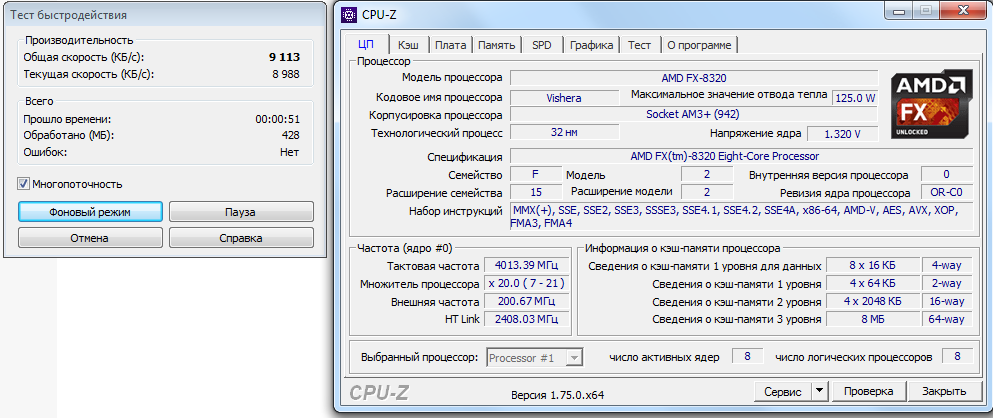The image size is (993, 418).
Task: Click the 8 МБ level 3 cache value
Action: click(873, 319)
